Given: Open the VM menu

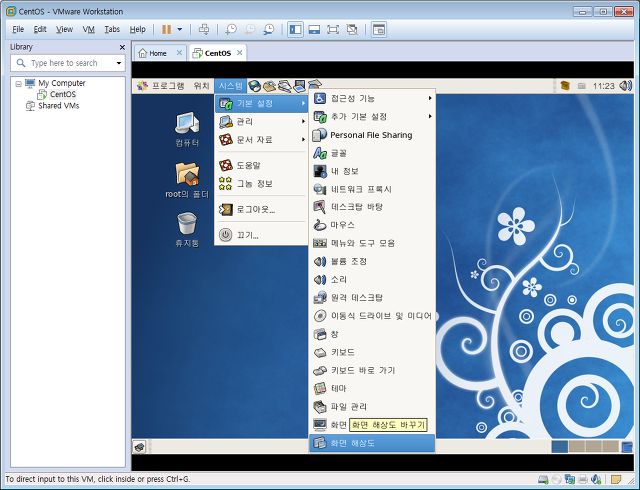Looking at the screenshot, I should pyautogui.click(x=89, y=29).
